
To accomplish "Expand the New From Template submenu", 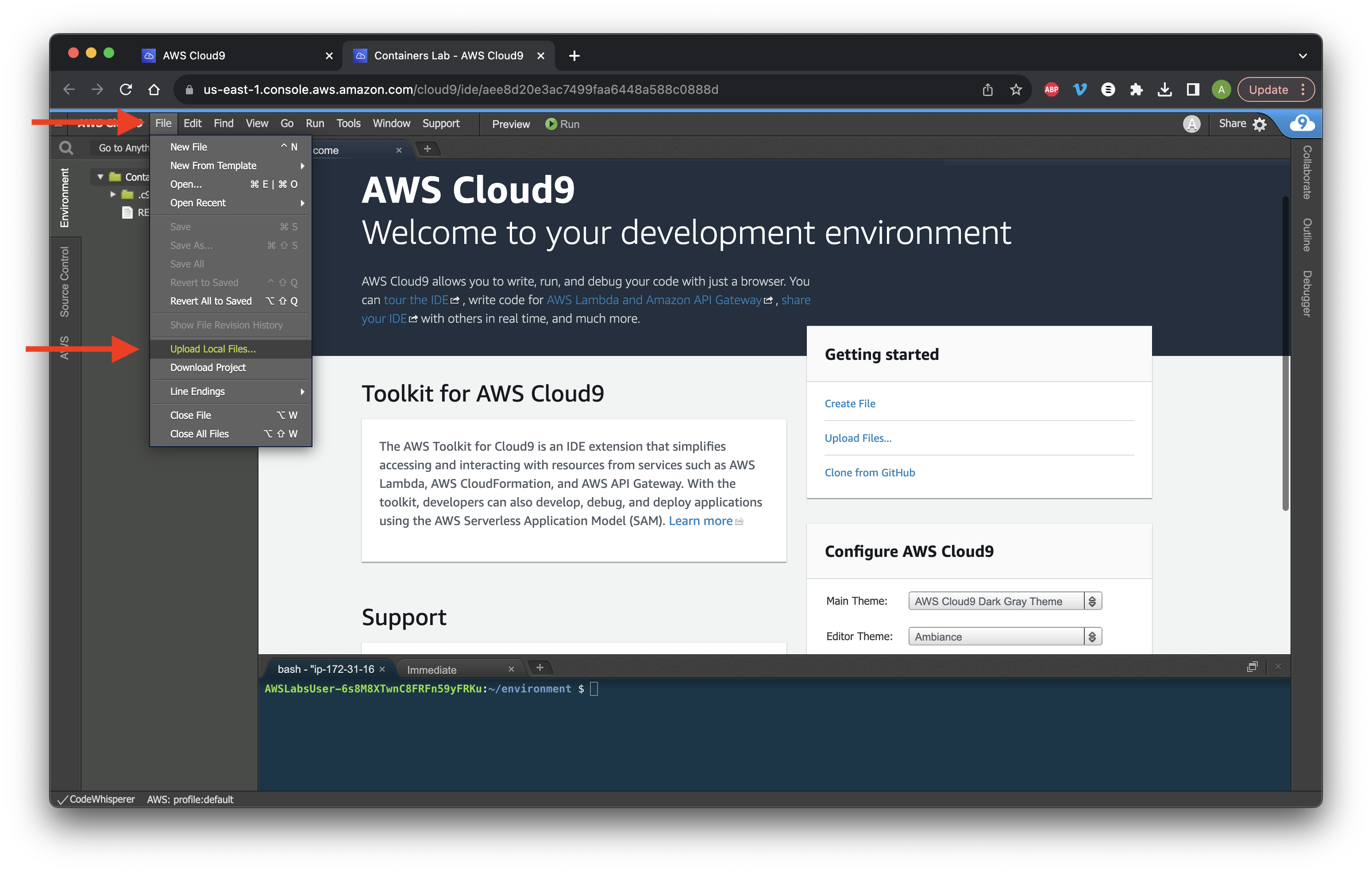I will [231, 165].
